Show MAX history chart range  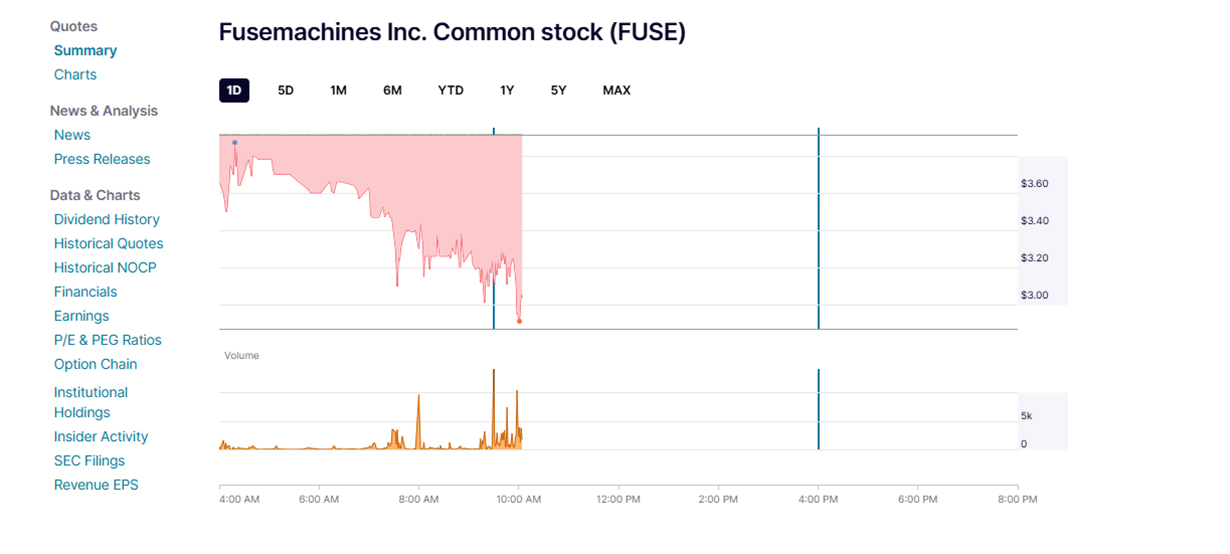coord(616,90)
